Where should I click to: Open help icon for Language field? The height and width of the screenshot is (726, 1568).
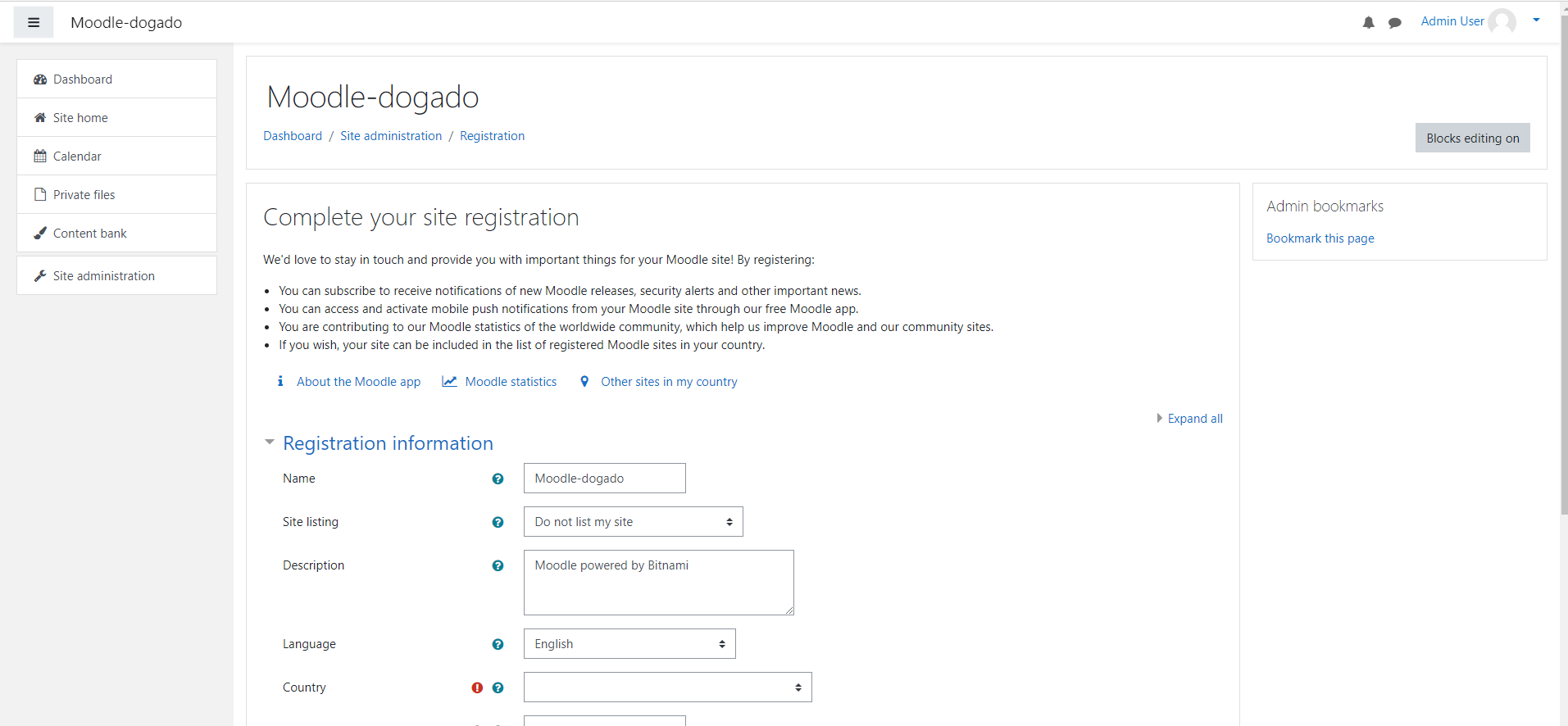[x=498, y=644]
